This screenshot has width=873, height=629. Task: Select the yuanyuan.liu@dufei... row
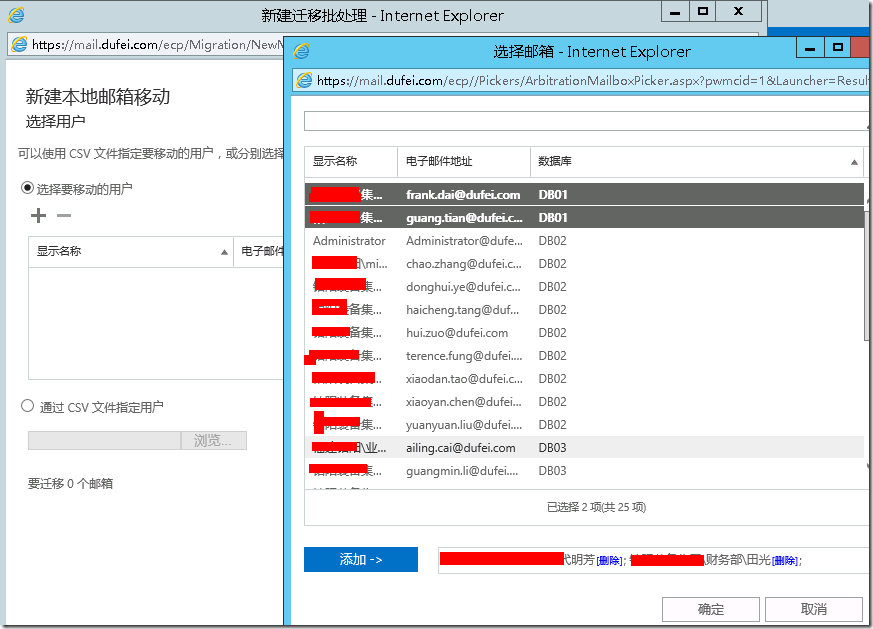pos(584,425)
